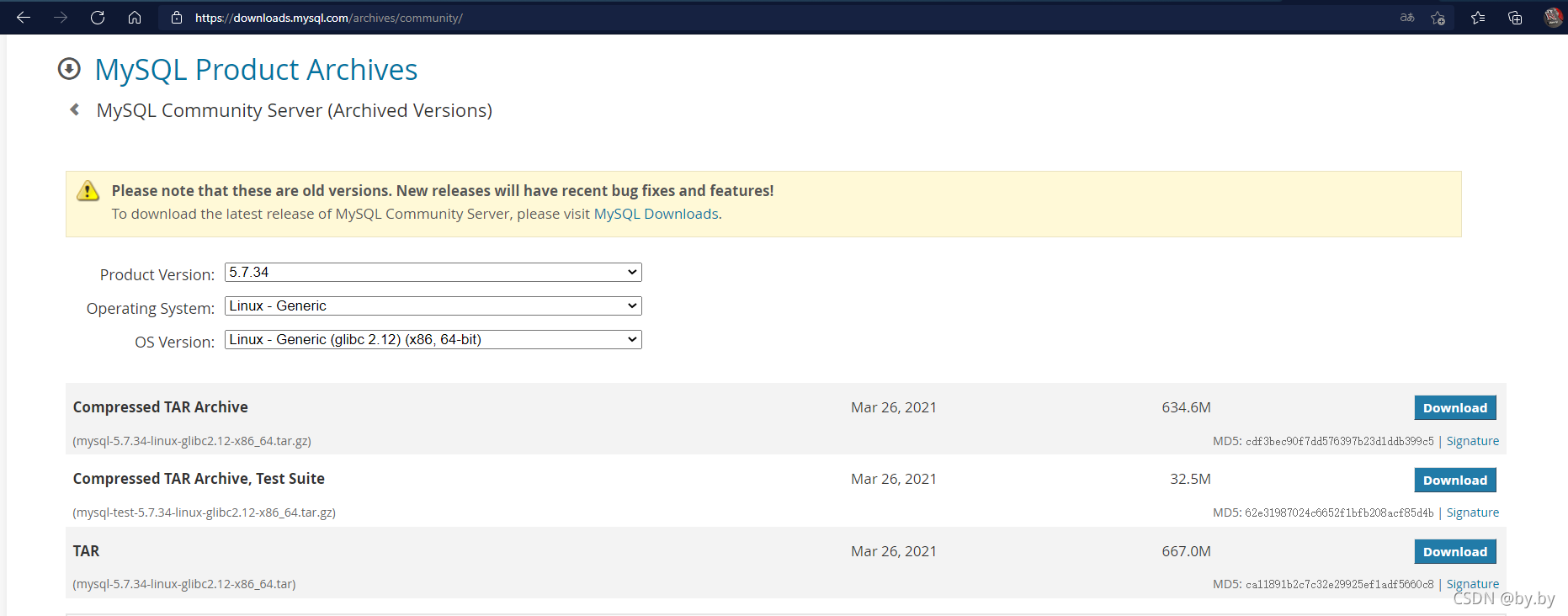Image resolution: width=1568 pixels, height=616 pixels.
Task: Click MD5 hash 62e31987024c6652f1bfb208acf85d4b
Action: click(1340, 512)
